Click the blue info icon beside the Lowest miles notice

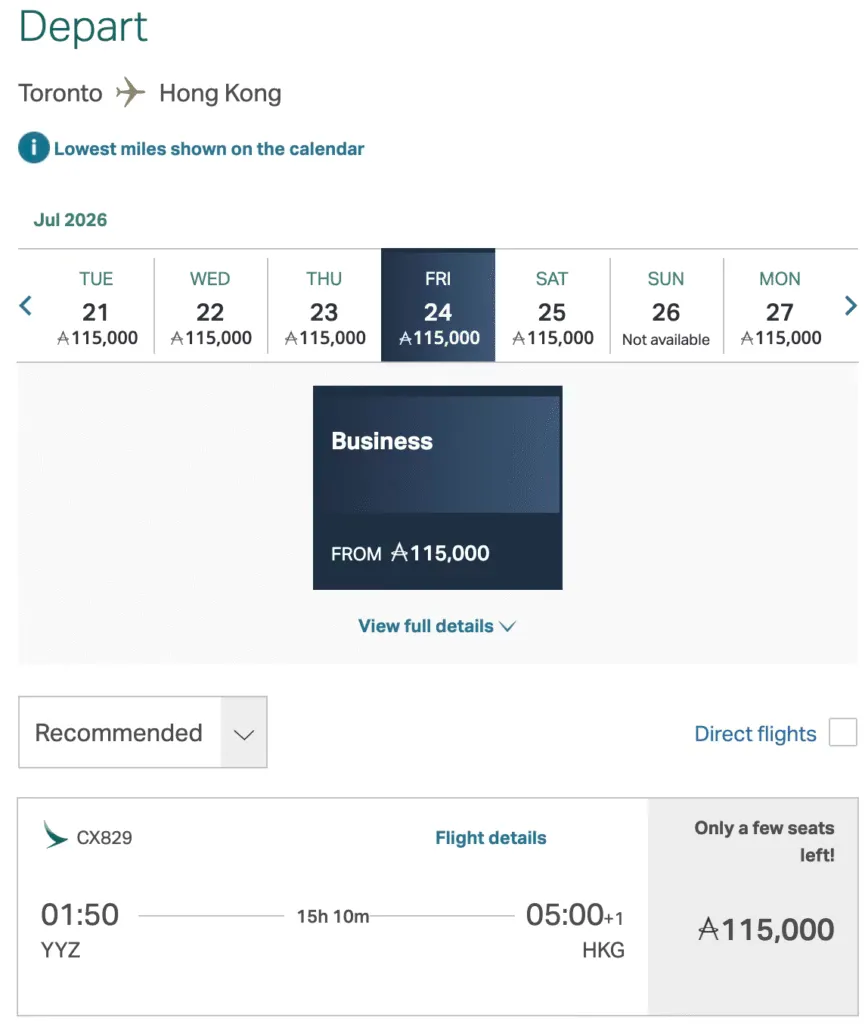click(x=33, y=148)
